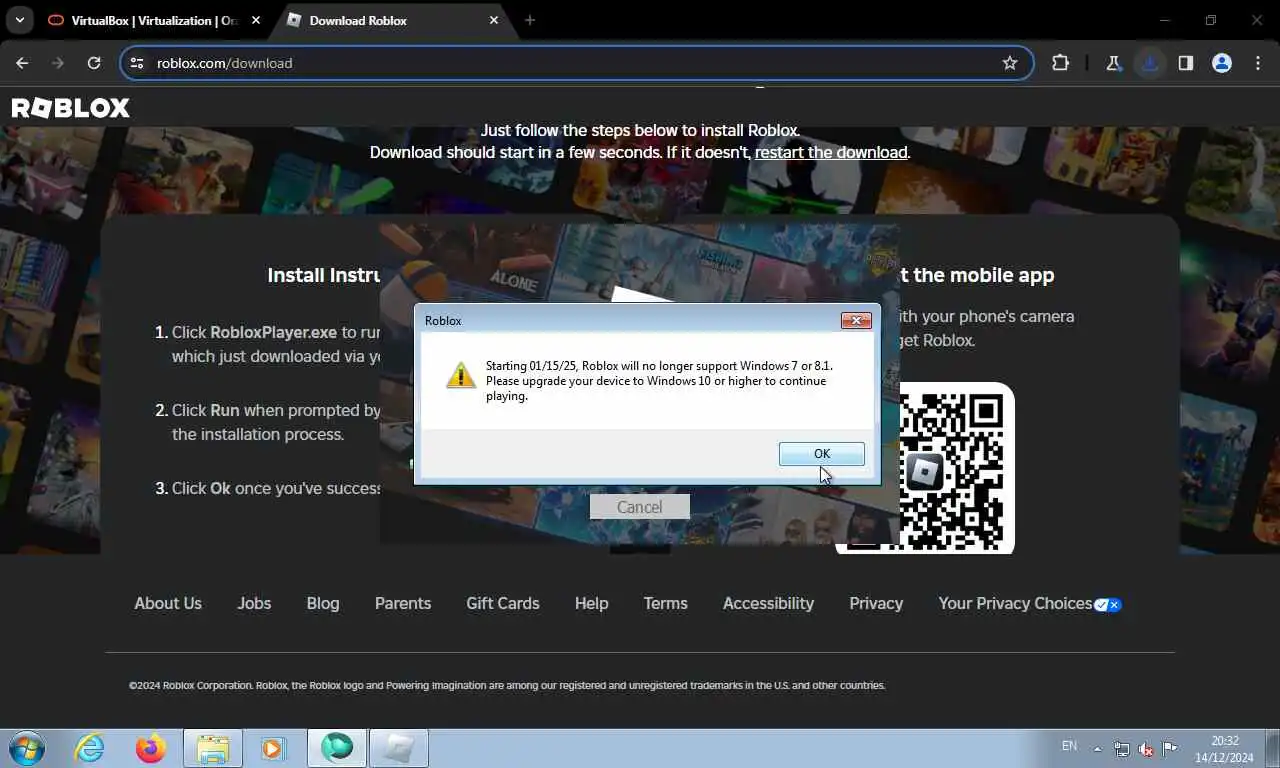Open the About Us footer link

click(x=168, y=603)
